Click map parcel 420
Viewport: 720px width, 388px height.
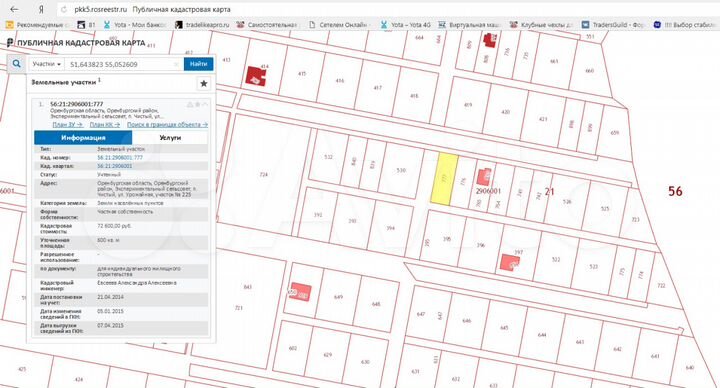[506, 112]
